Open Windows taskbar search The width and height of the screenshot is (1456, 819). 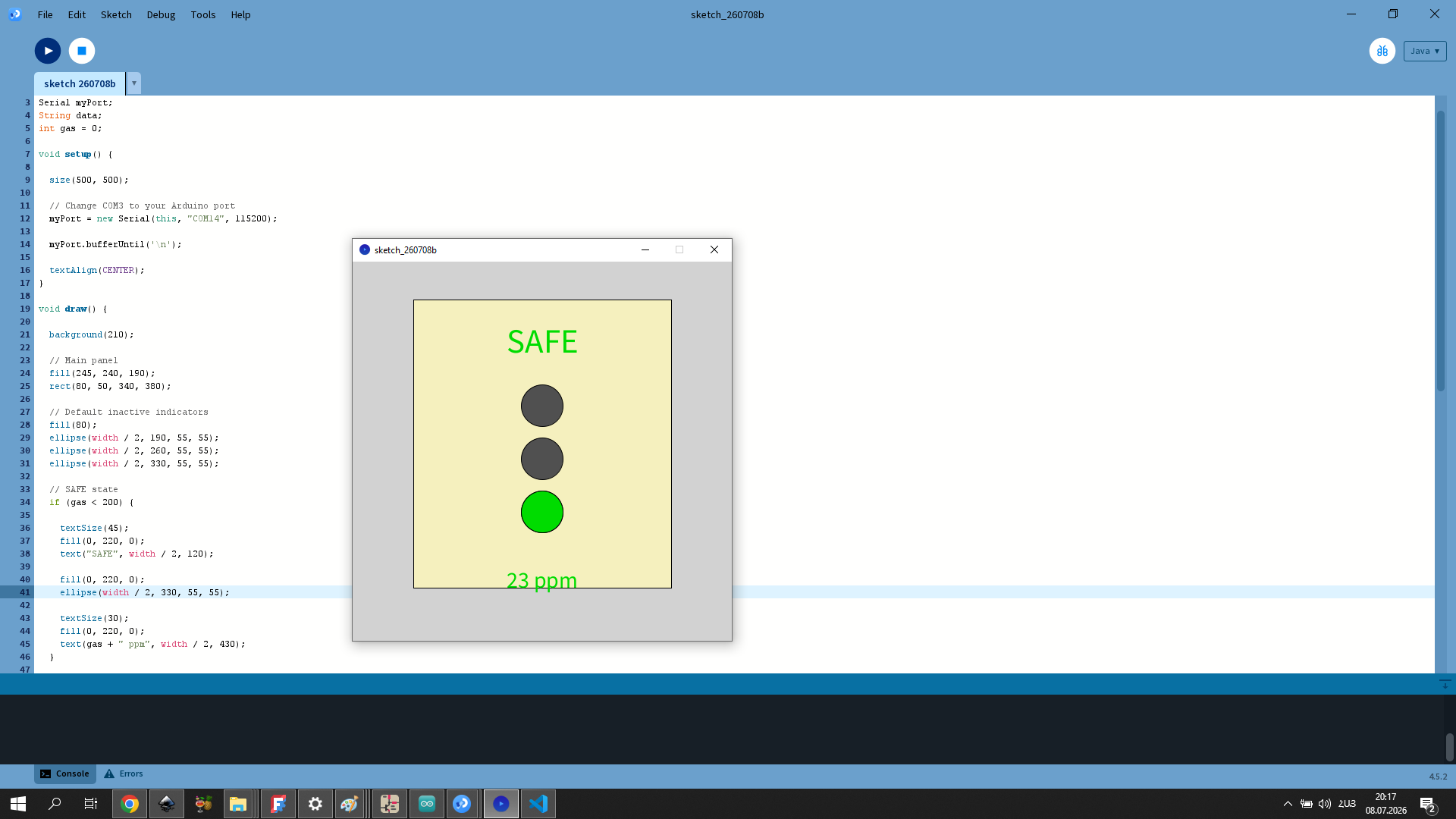click(x=55, y=804)
